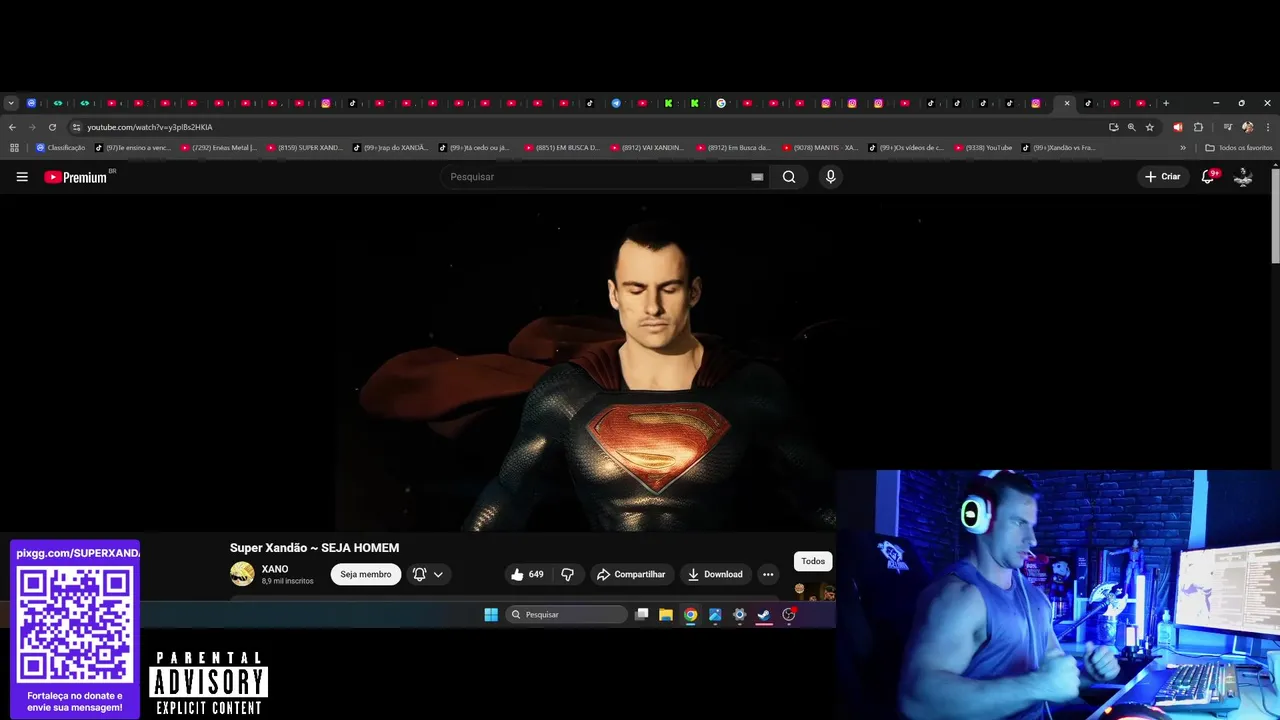Switch to the Telegram tab
Image resolution: width=1280 pixels, height=720 pixels.
pyautogui.click(x=616, y=103)
